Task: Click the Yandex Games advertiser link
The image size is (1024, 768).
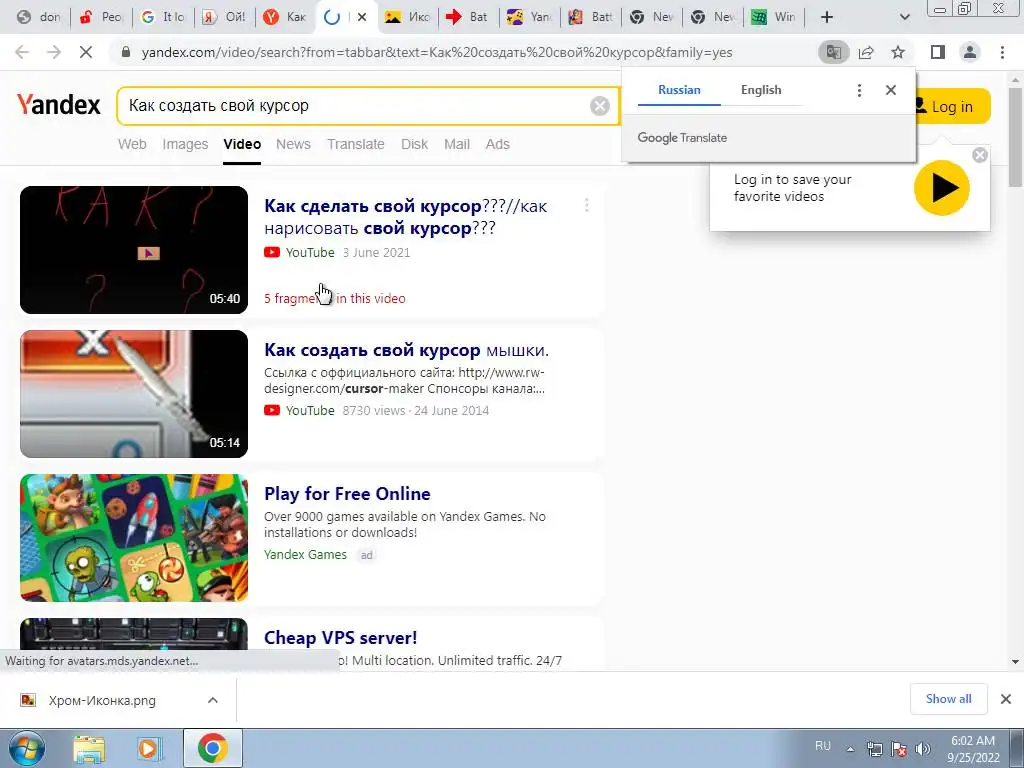Action: pyautogui.click(x=305, y=554)
